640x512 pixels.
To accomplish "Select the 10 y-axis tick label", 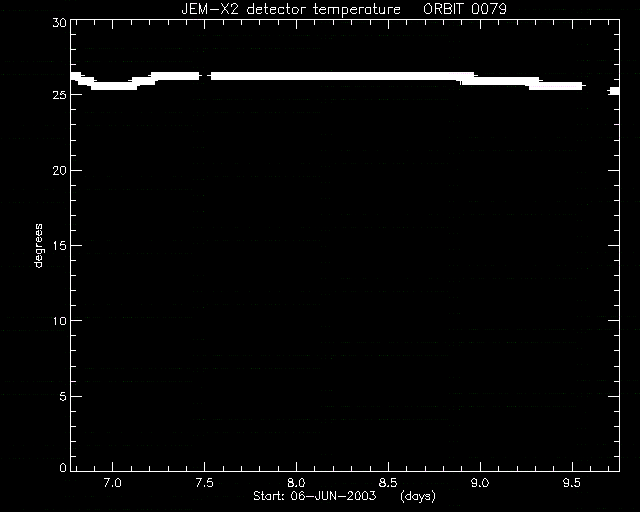I will (59, 321).
